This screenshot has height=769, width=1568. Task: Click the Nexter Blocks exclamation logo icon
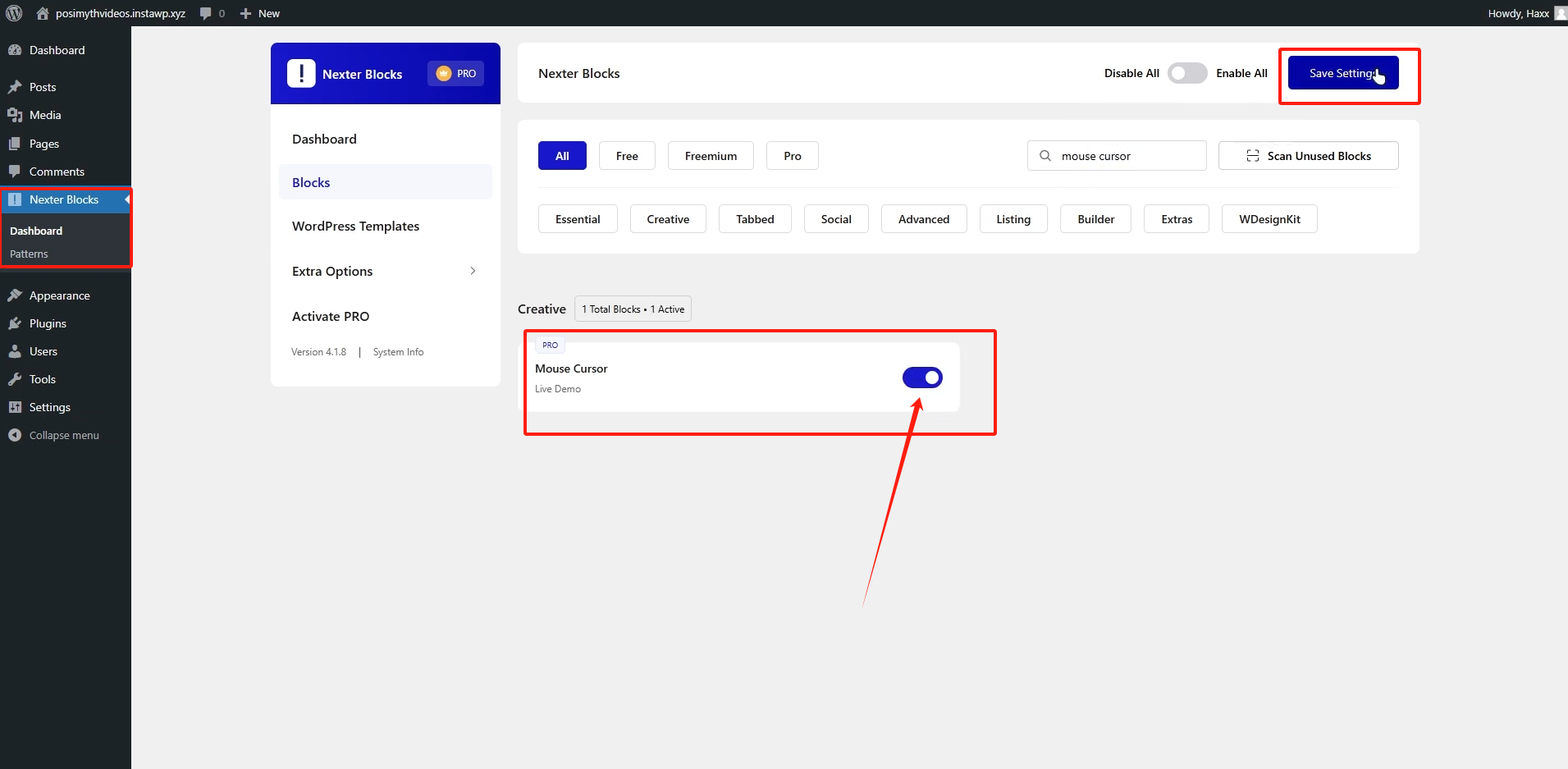(300, 73)
